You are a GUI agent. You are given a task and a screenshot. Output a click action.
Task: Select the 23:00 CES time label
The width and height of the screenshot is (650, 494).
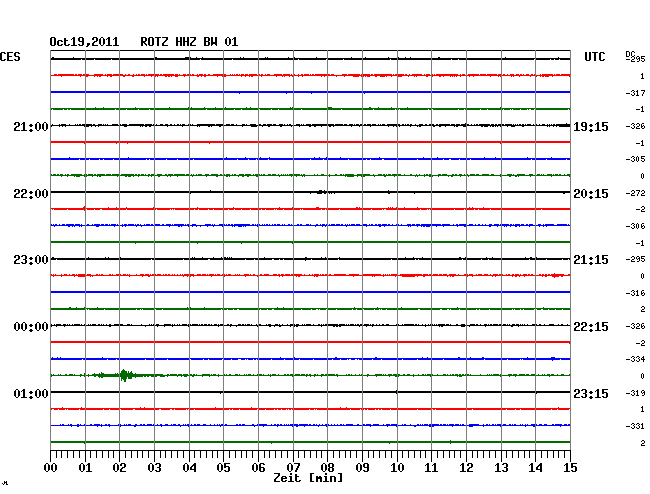(x=31, y=260)
